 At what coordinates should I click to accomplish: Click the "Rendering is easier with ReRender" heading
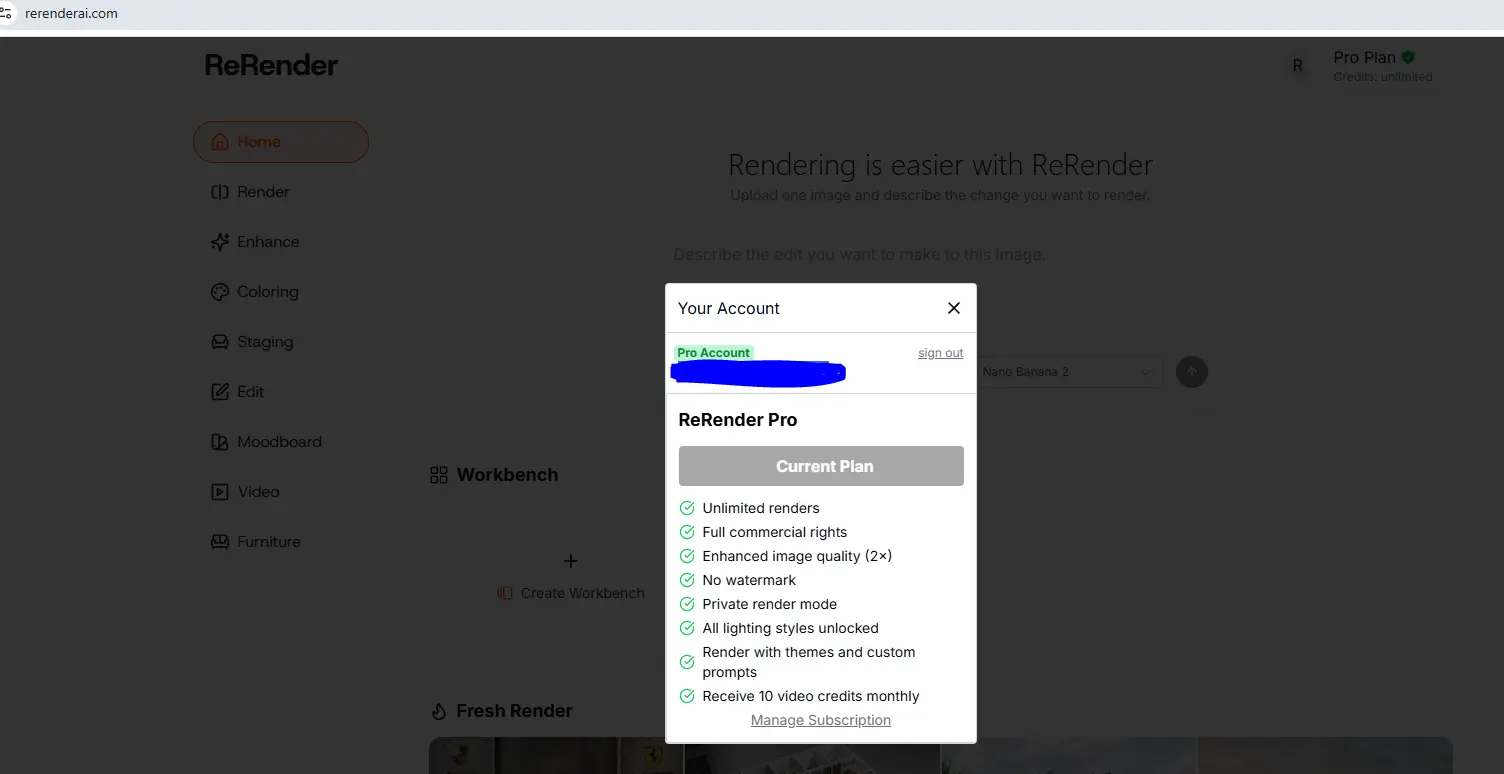pyautogui.click(x=940, y=164)
